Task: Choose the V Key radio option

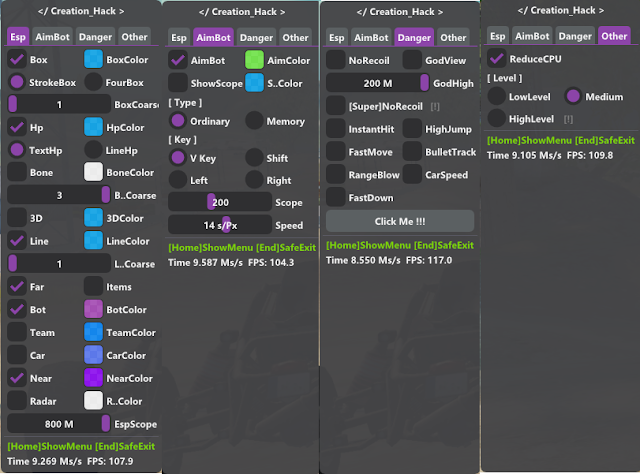Action: 178,158
